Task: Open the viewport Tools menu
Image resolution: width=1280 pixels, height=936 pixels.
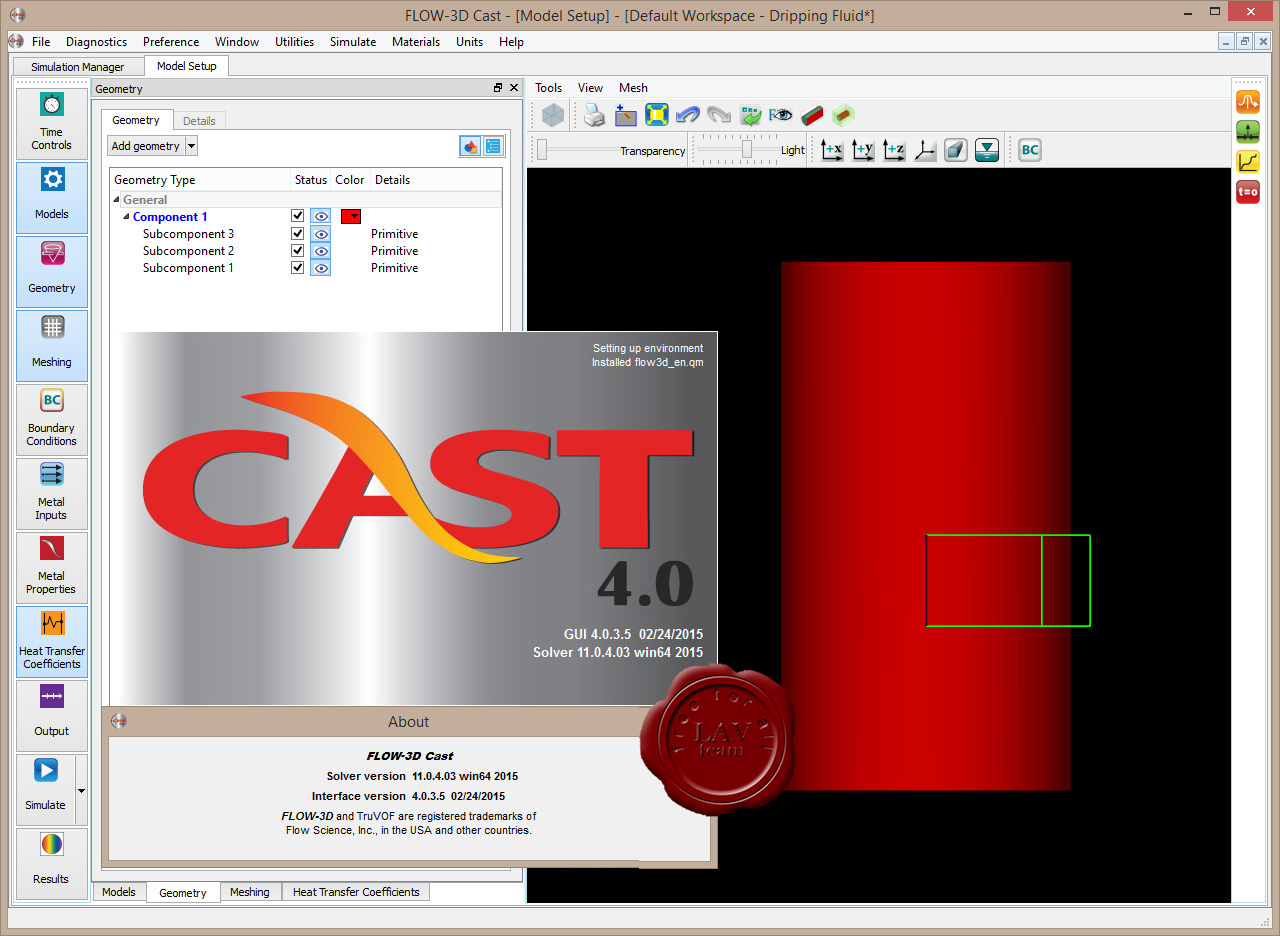Action: click(548, 88)
